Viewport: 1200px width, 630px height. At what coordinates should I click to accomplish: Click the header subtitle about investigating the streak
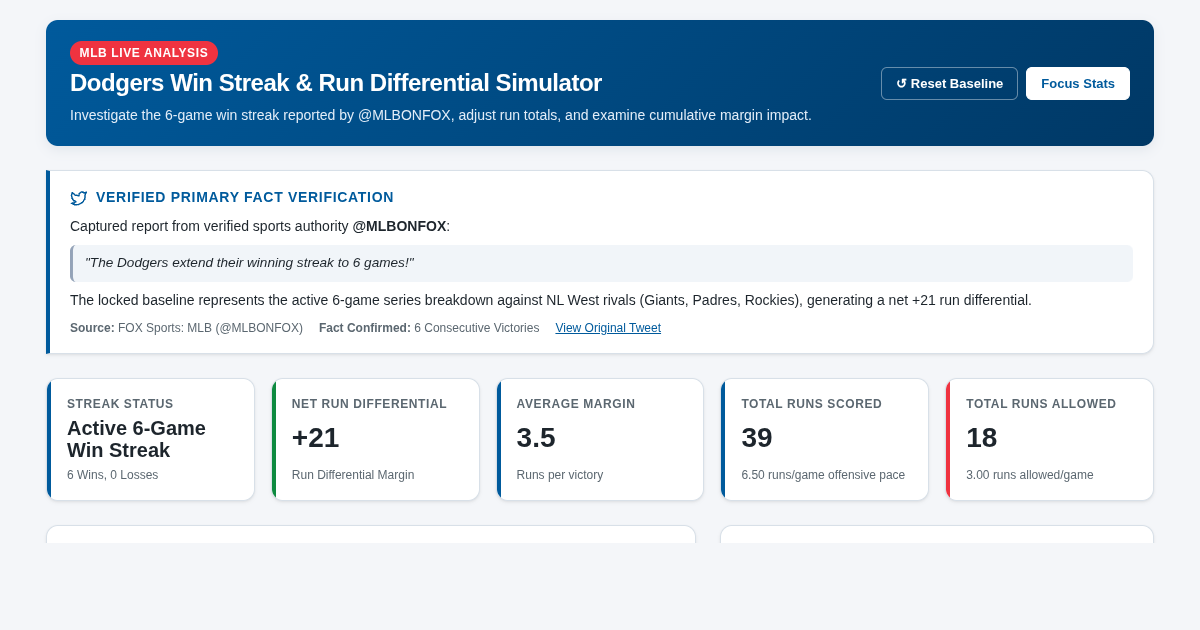pyautogui.click(x=441, y=115)
